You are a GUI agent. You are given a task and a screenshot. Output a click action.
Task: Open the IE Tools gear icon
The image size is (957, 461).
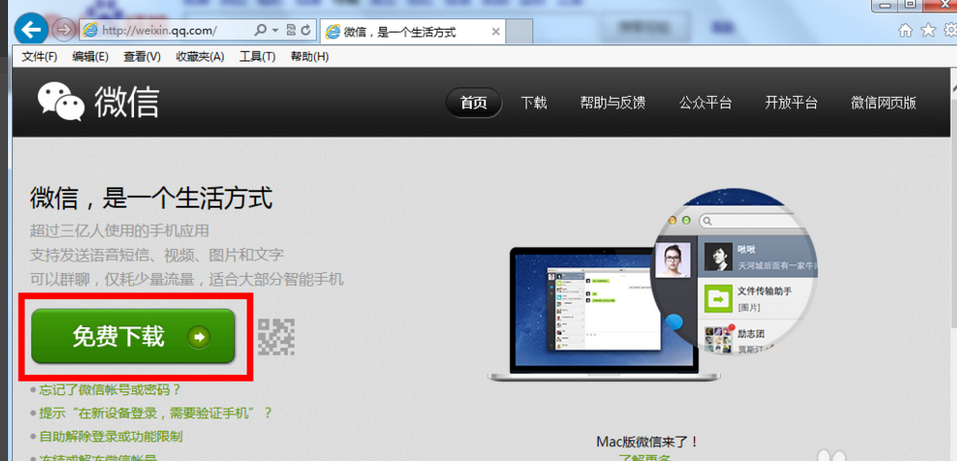pyautogui.click(x=950, y=29)
